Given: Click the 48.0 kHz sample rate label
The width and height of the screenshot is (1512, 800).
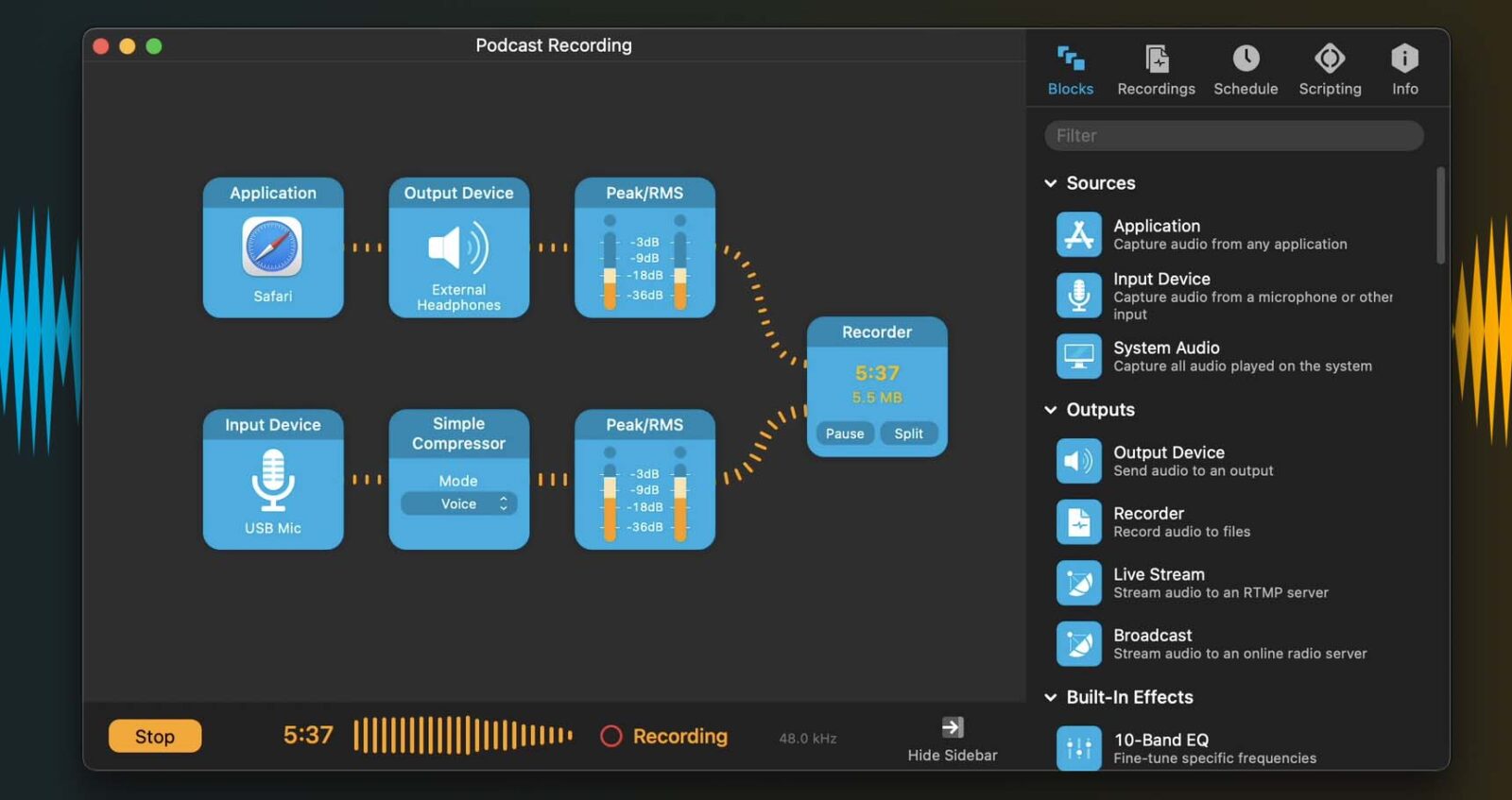Looking at the screenshot, I should [807, 739].
